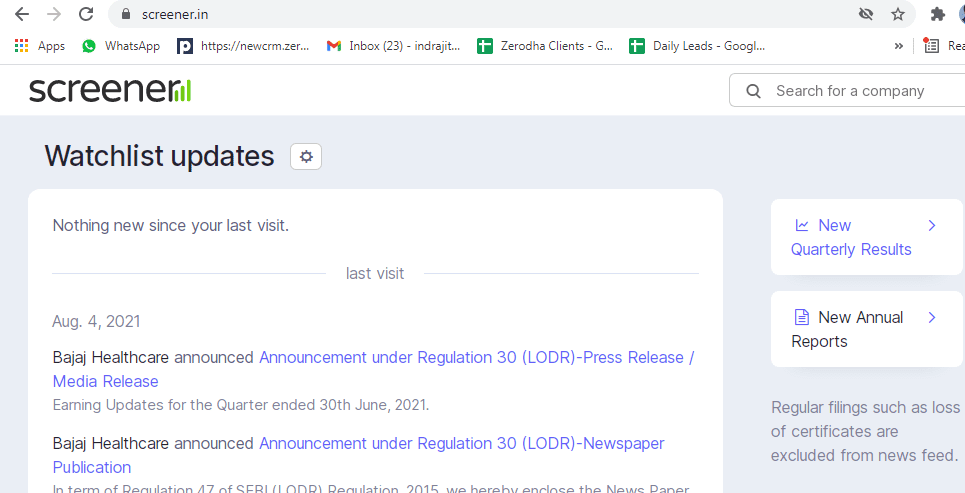Open watchlist settings gear button
The image size is (965, 493).
point(306,157)
